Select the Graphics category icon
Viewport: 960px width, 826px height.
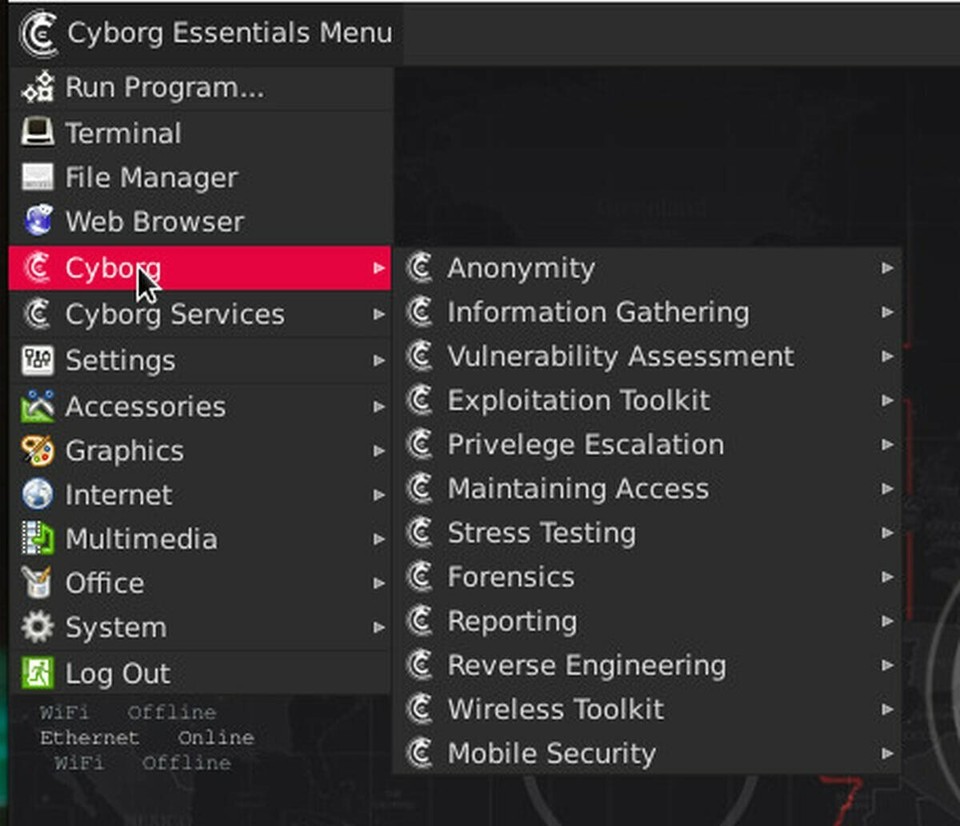coord(35,450)
